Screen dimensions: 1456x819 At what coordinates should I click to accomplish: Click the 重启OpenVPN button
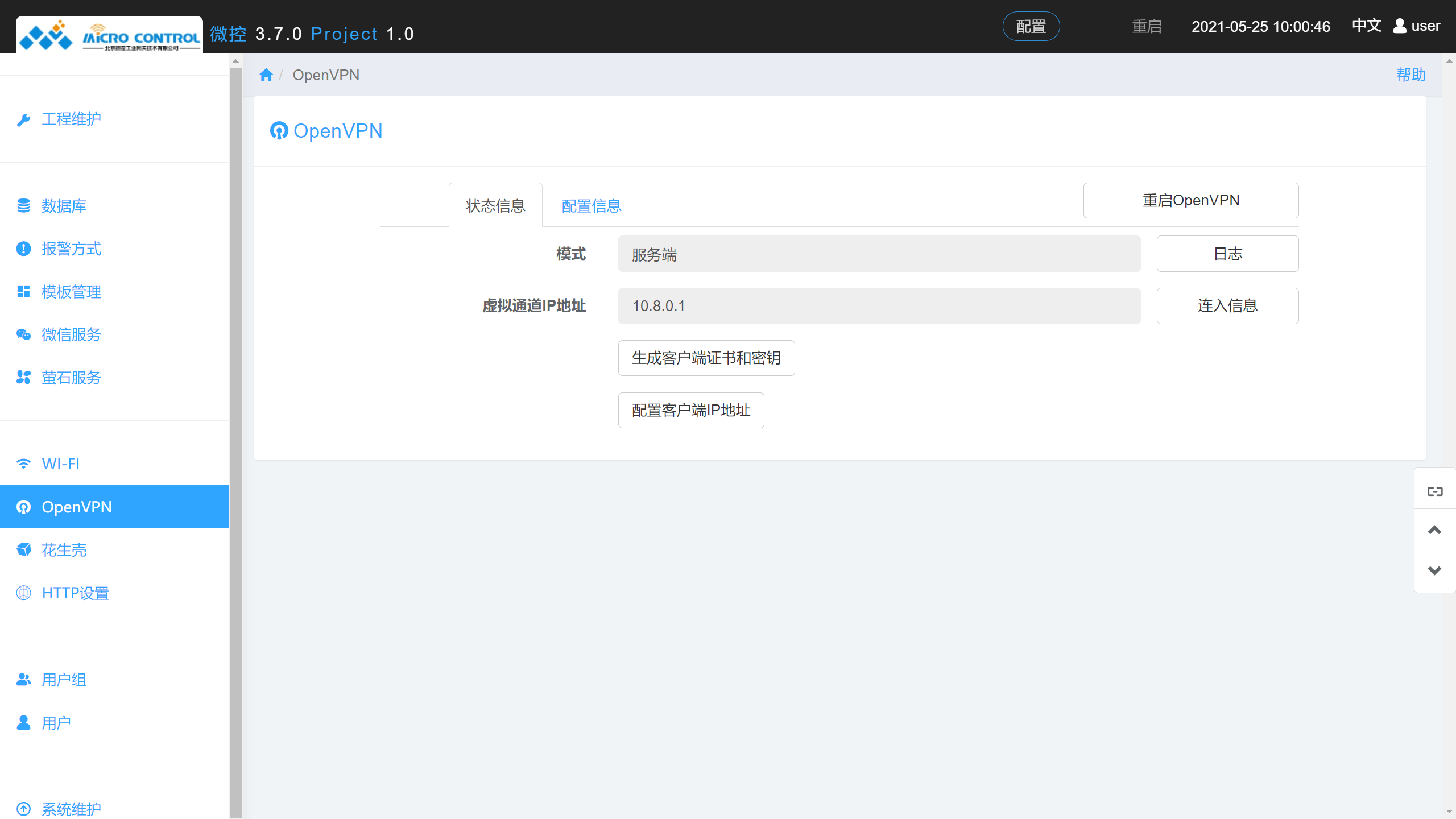pyautogui.click(x=1191, y=200)
